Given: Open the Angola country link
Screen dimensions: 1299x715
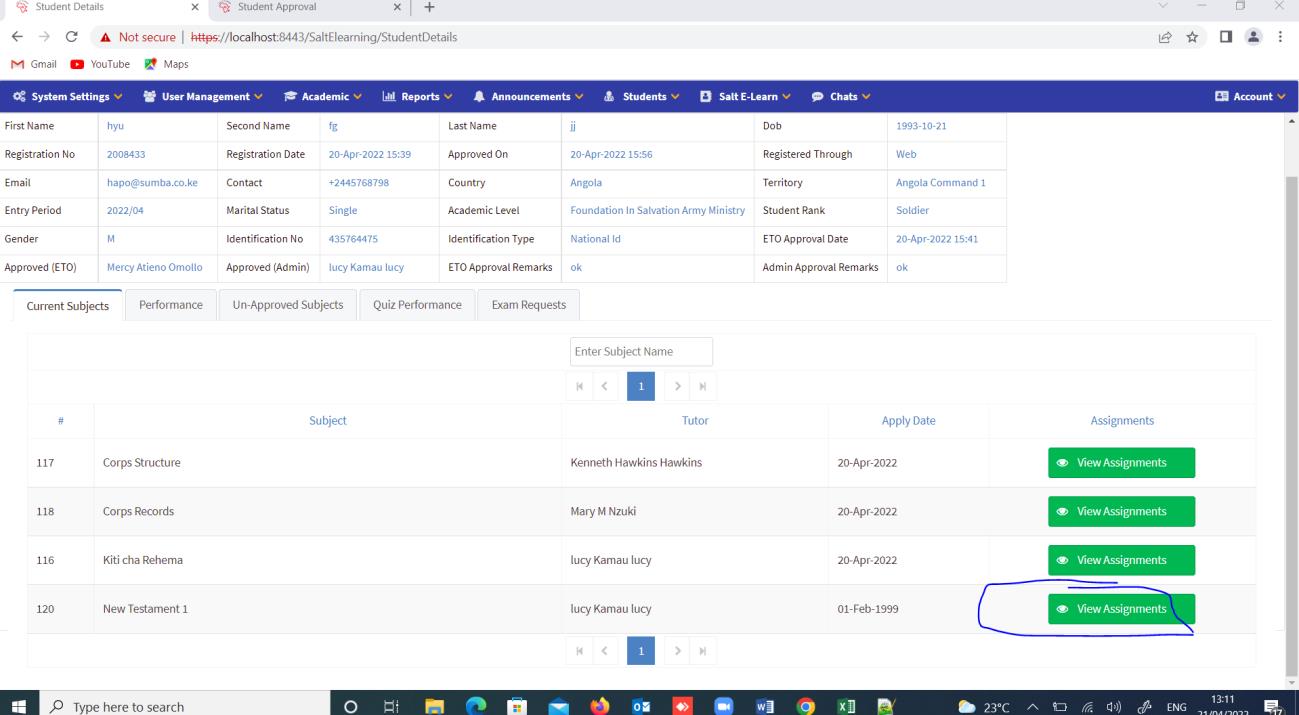Looking at the screenshot, I should click(585, 182).
